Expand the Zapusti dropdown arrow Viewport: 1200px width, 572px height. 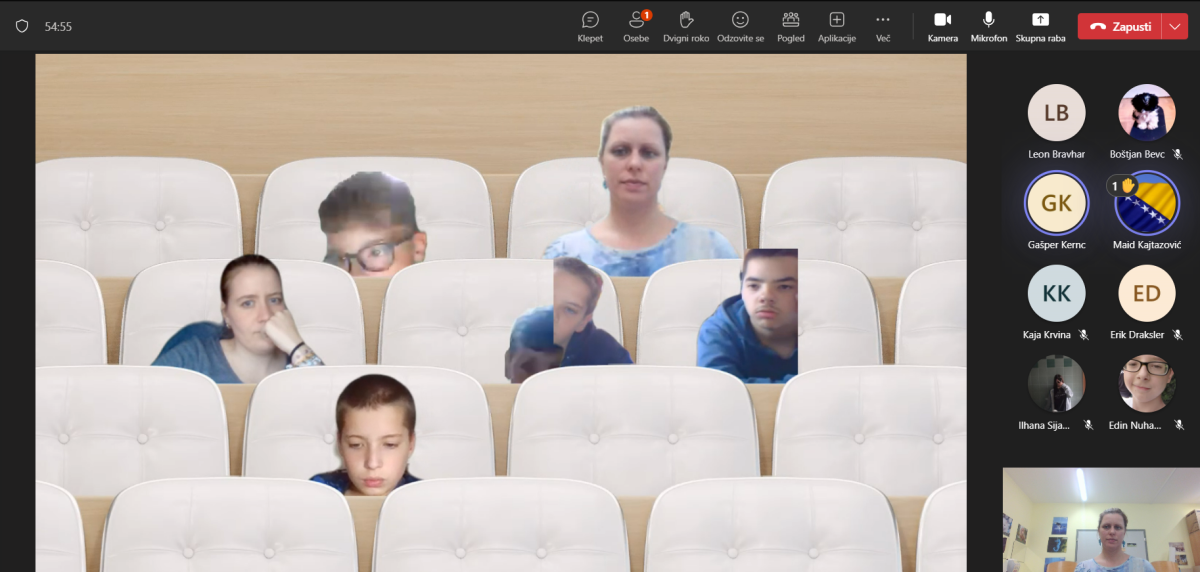click(1175, 27)
